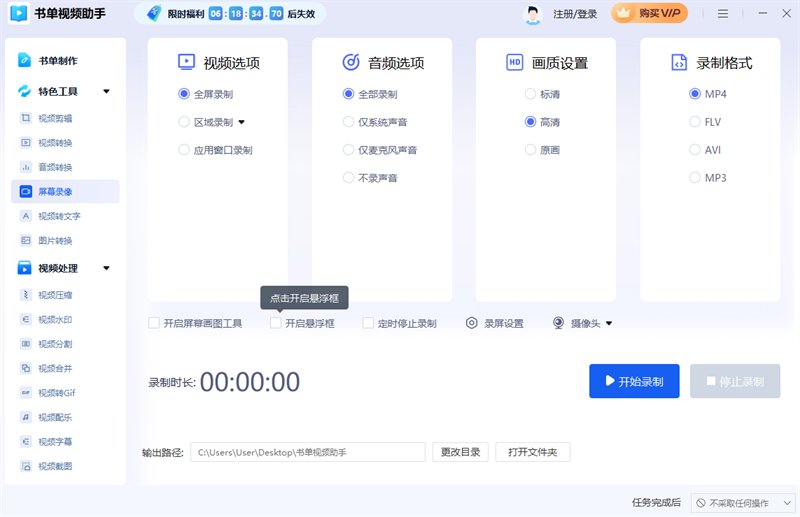800x517 pixels.
Task: Click the user avatar icon for 注册/登录
Action: click(x=533, y=14)
